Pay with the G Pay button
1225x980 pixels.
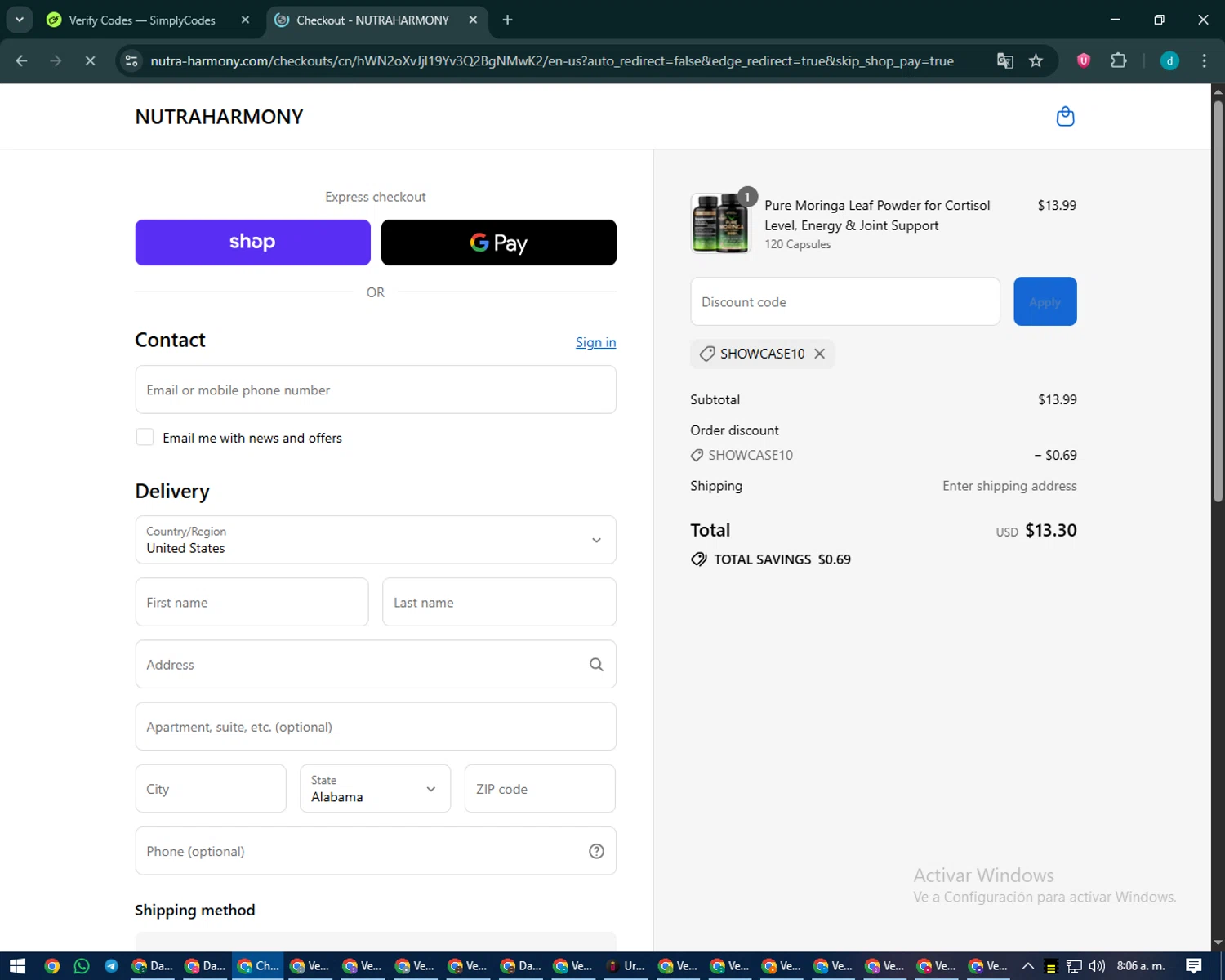pyautogui.click(x=499, y=243)
